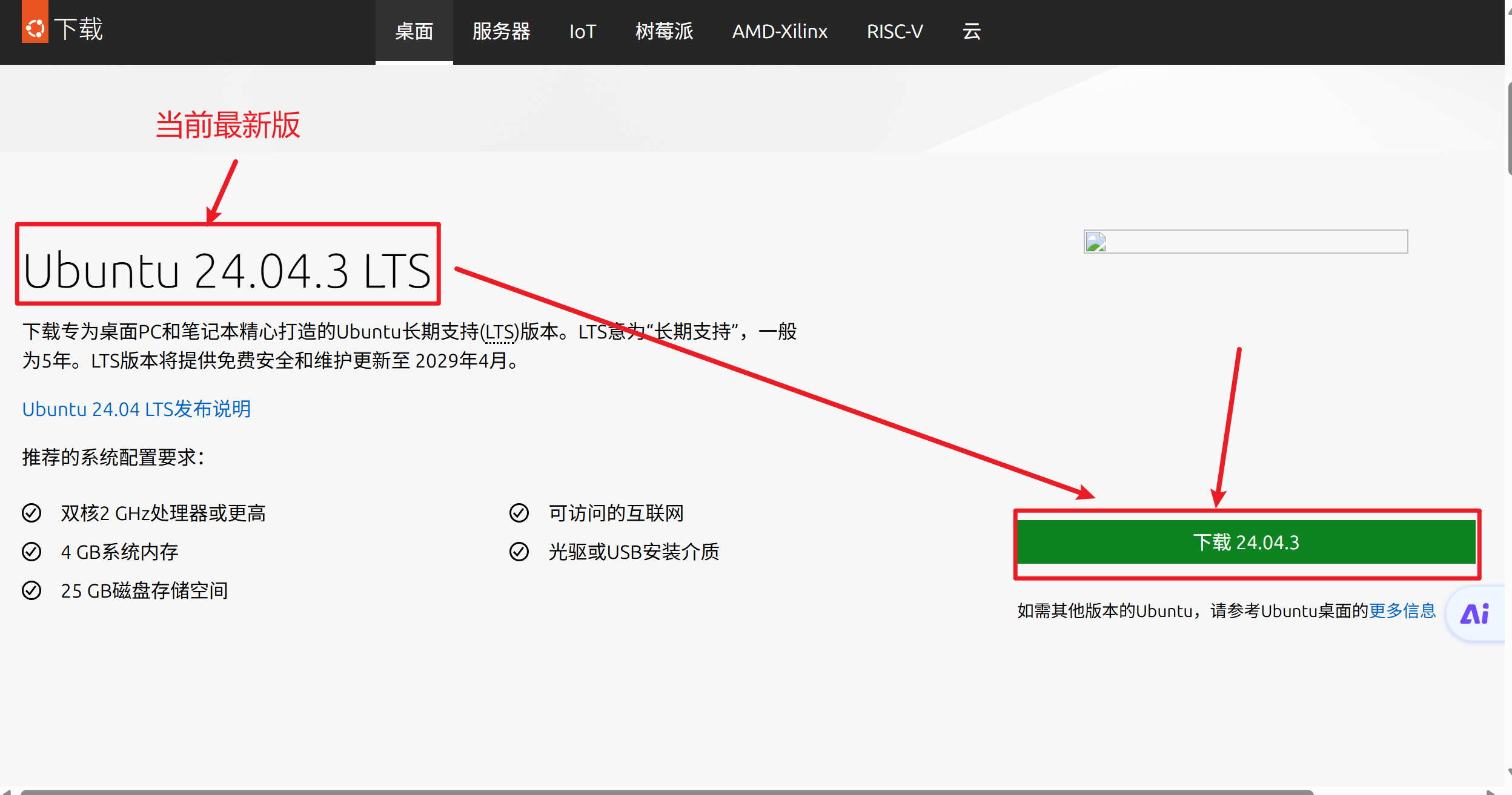This screenshot has width=1512, height=795.
Task: Click checkmark icon beside 光驱或USB安装介质
Action: click(519, 552)
